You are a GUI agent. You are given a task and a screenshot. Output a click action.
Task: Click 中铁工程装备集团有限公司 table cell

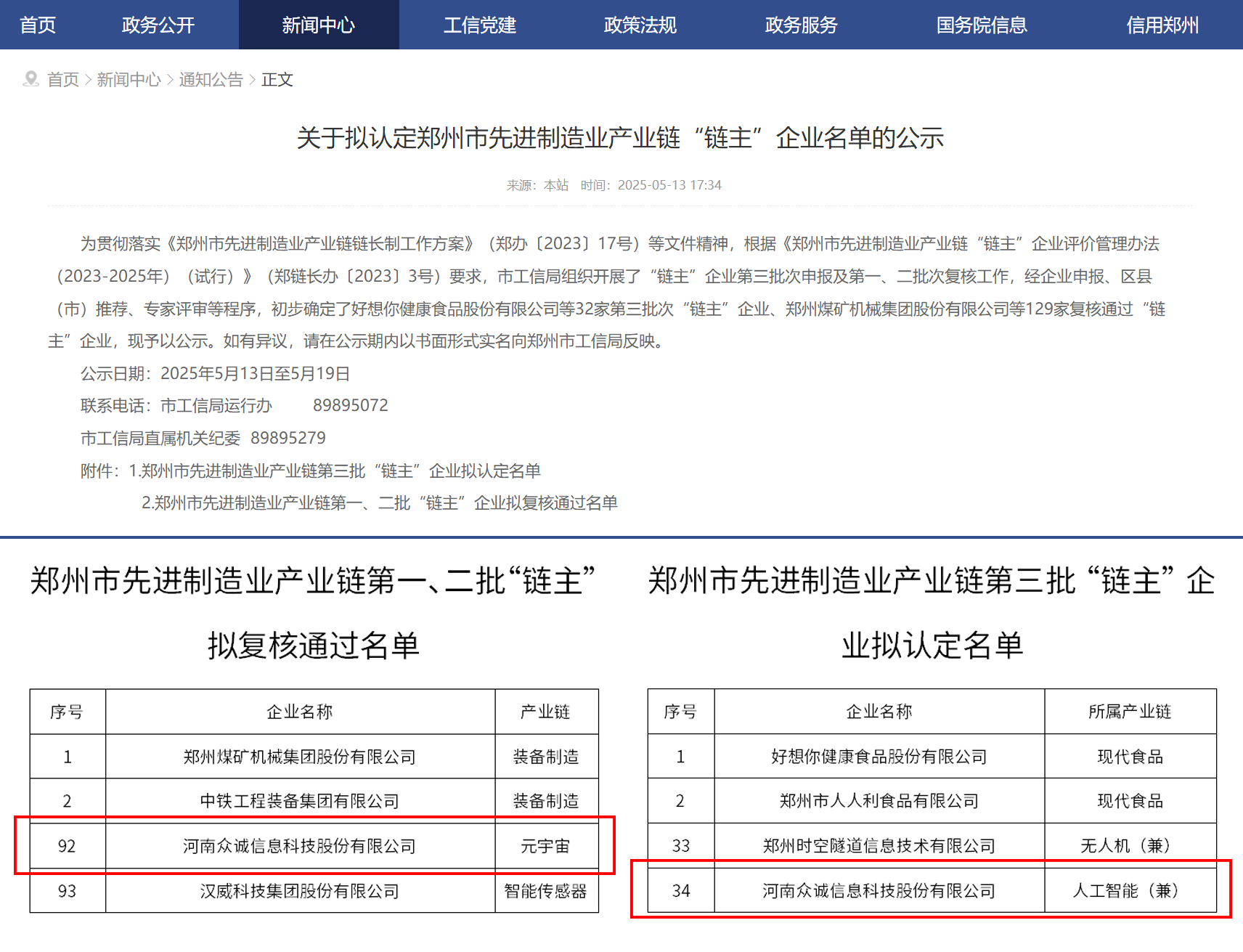[x=300, y=801]
